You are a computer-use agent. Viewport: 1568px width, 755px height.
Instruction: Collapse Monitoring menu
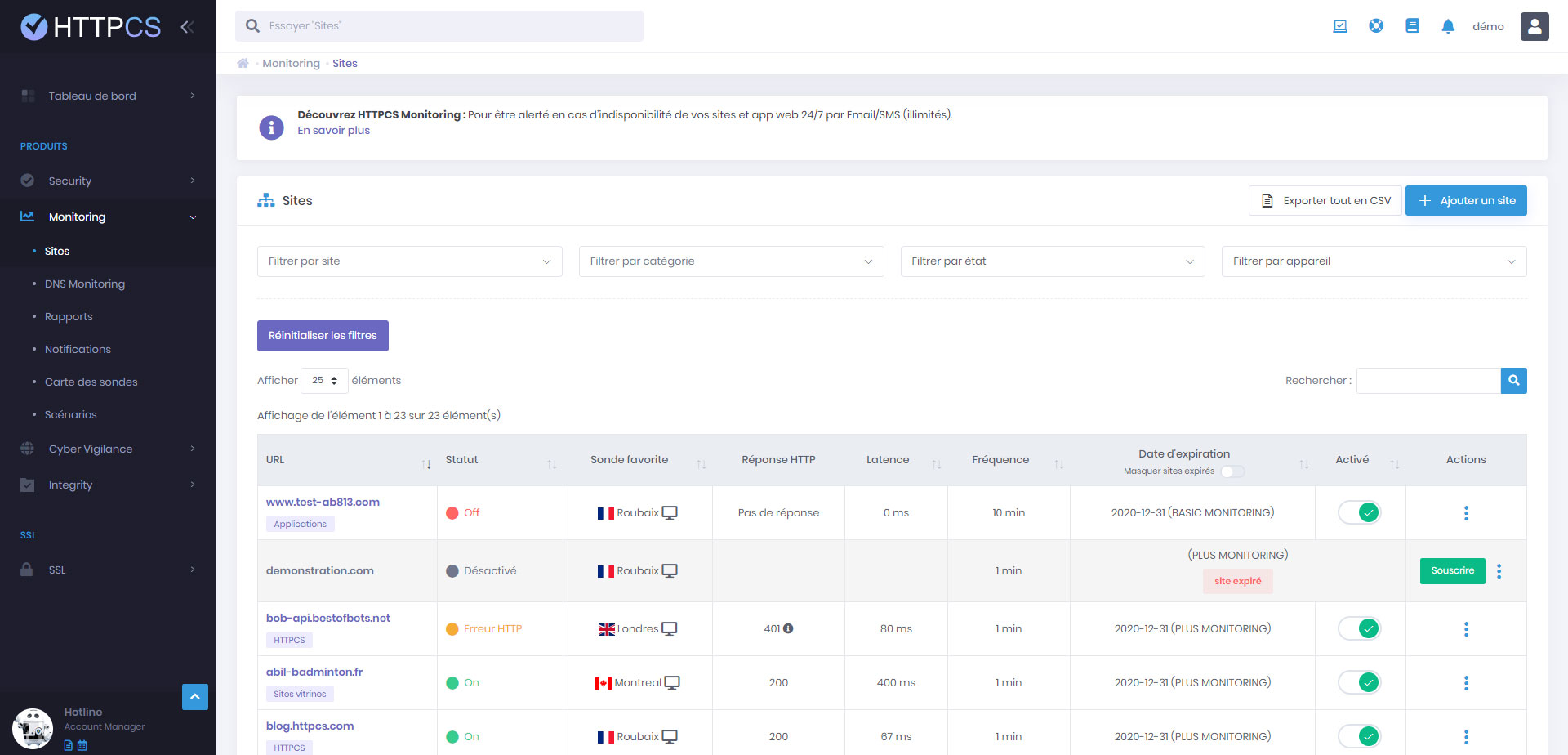(108, 217)
